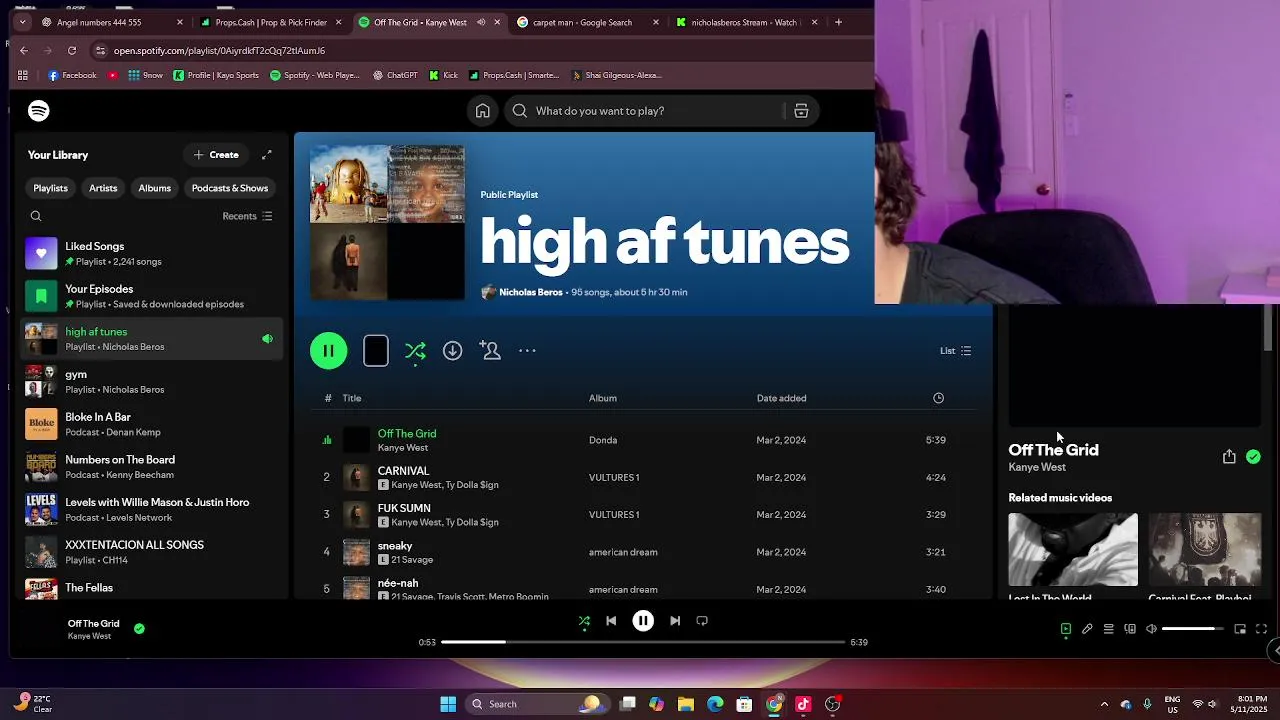1280x720 pixels.
Task: Open the Kick bookmark
Action: [x=443, y=75]
